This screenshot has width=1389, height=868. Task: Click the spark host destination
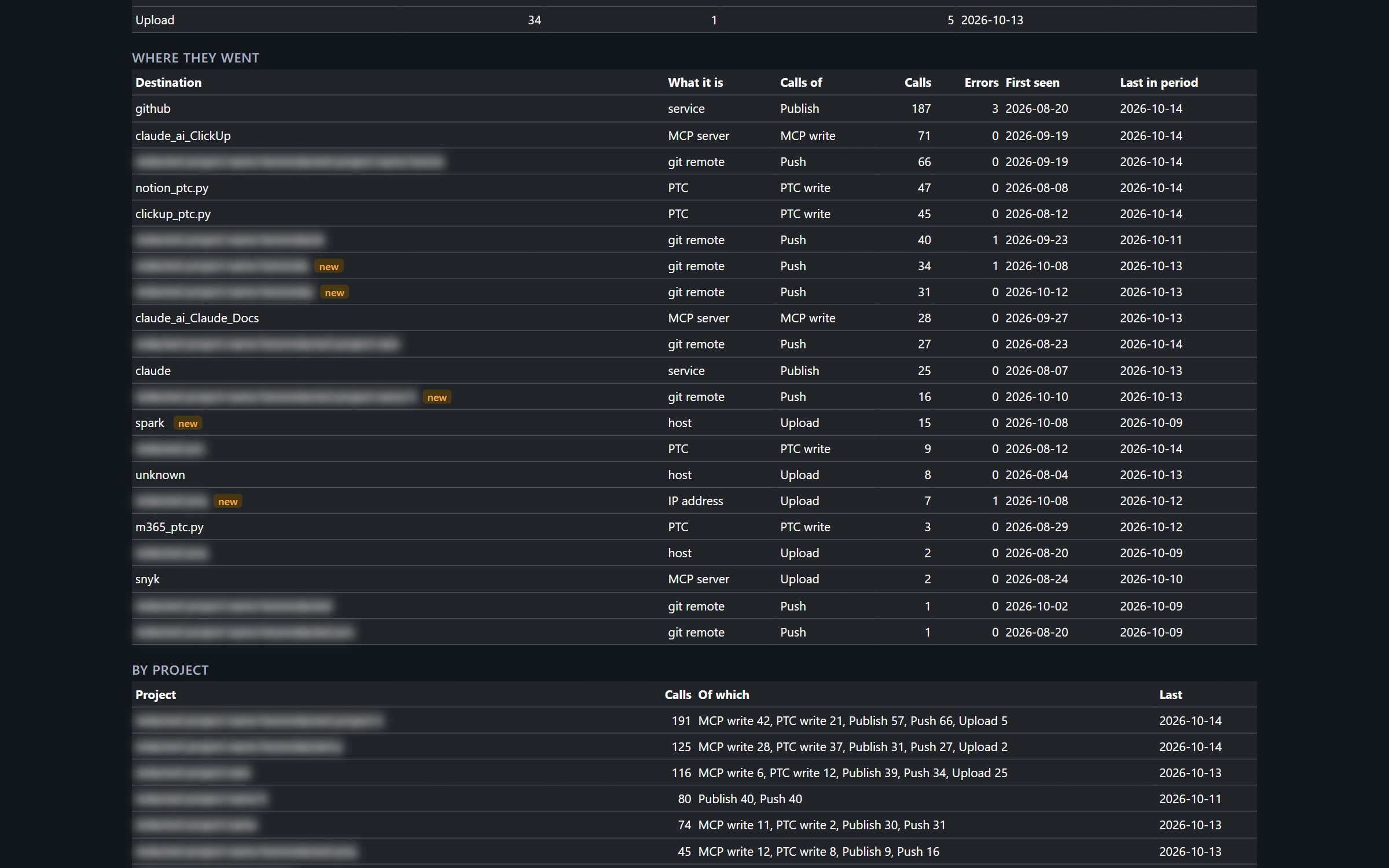coord(150,423)
